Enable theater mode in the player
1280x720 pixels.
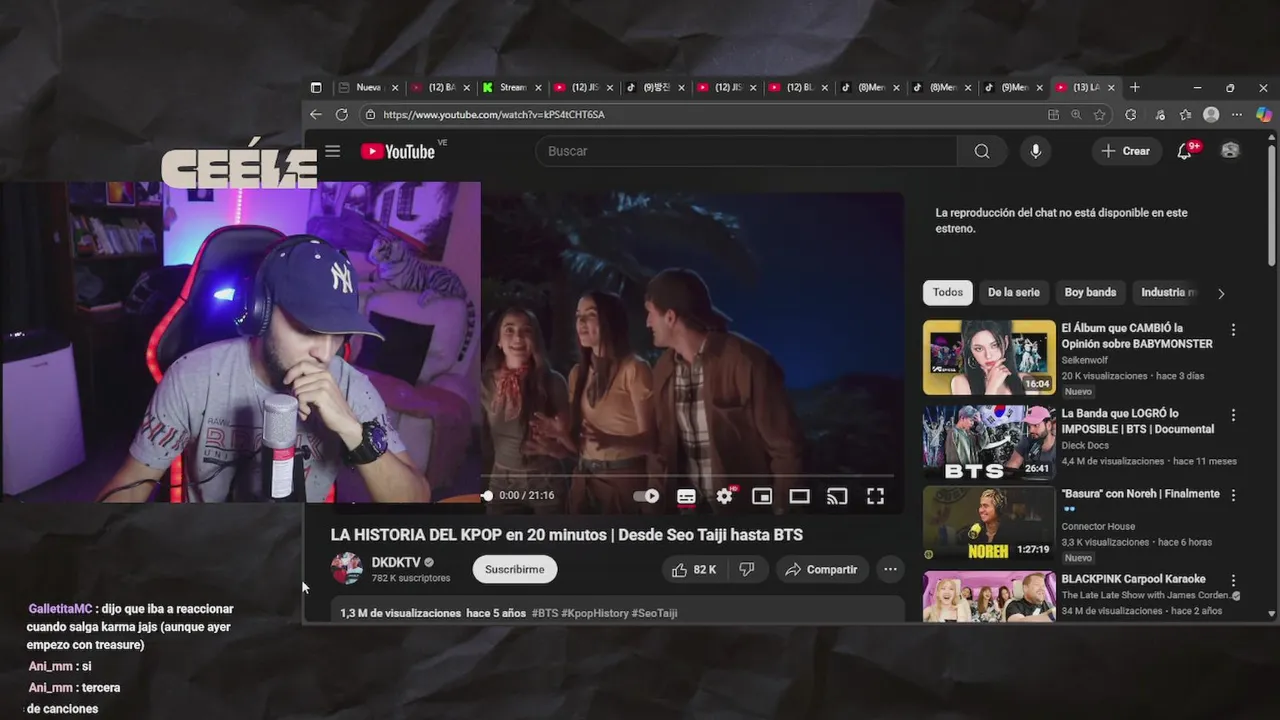click(x=799, y=496)
